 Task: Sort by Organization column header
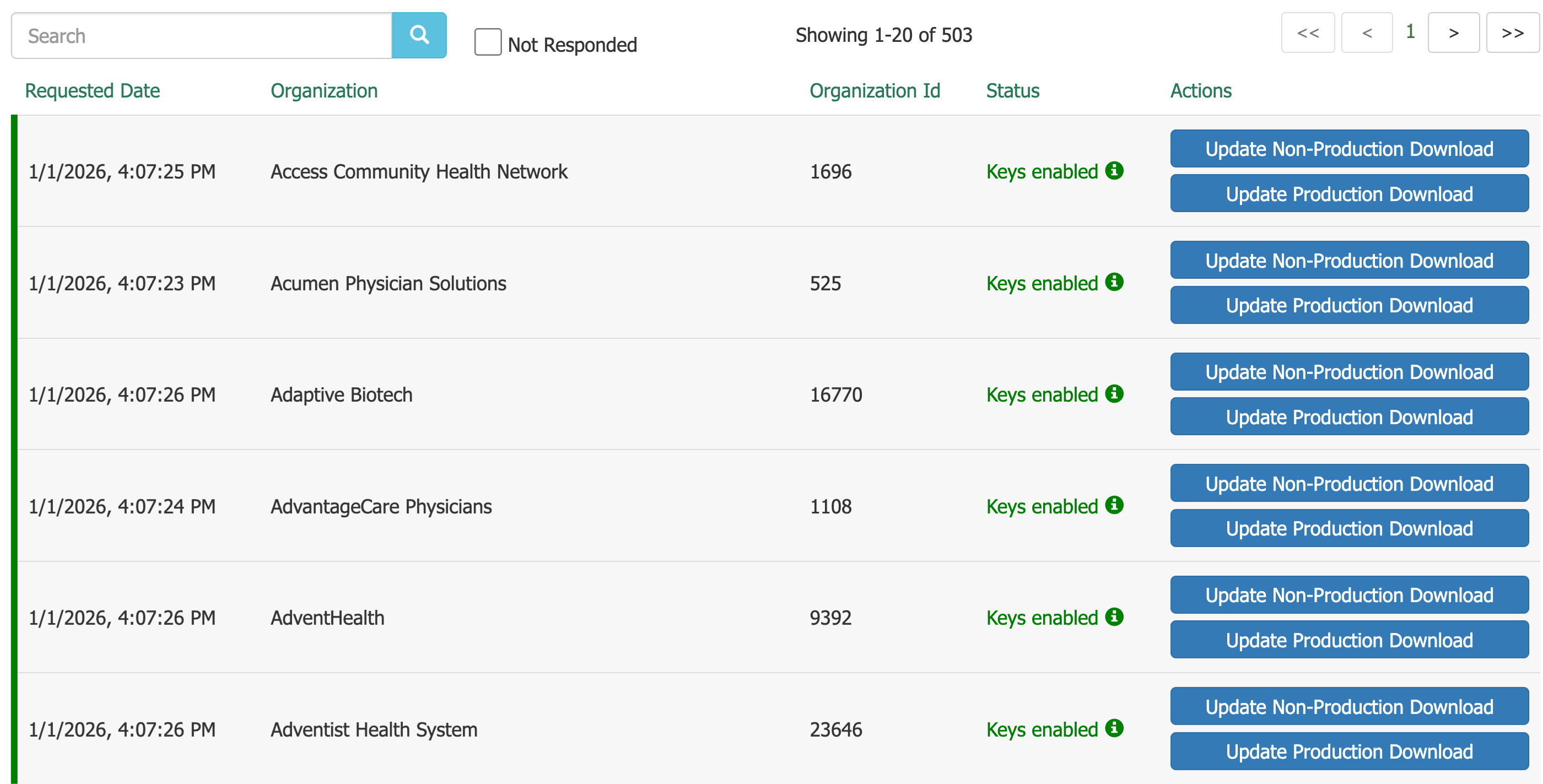(x=324, y=90)
